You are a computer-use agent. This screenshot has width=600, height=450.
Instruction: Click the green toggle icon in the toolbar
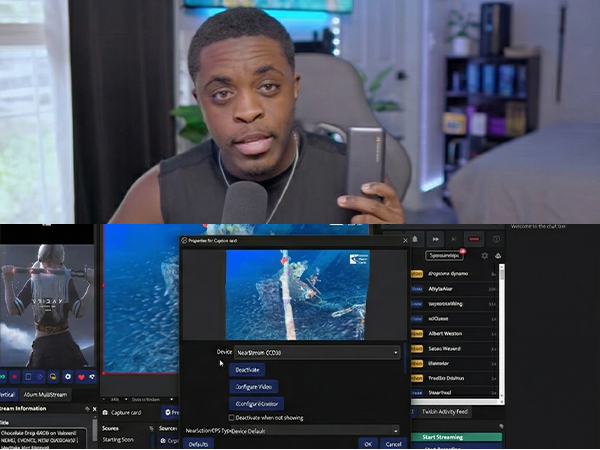point(3,377)
